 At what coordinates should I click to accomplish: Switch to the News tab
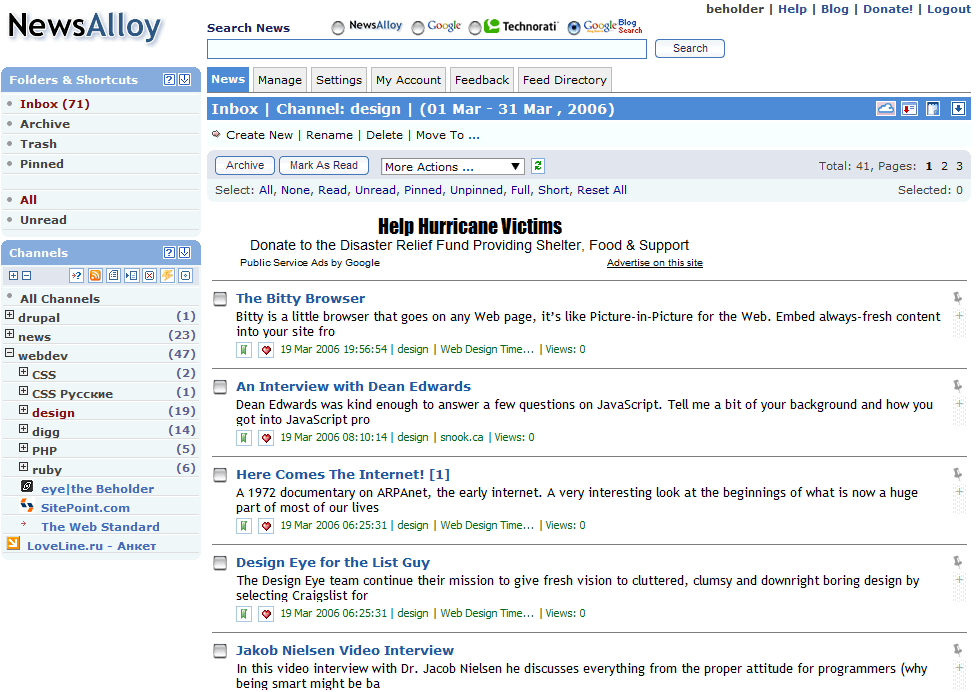(228, 80)
